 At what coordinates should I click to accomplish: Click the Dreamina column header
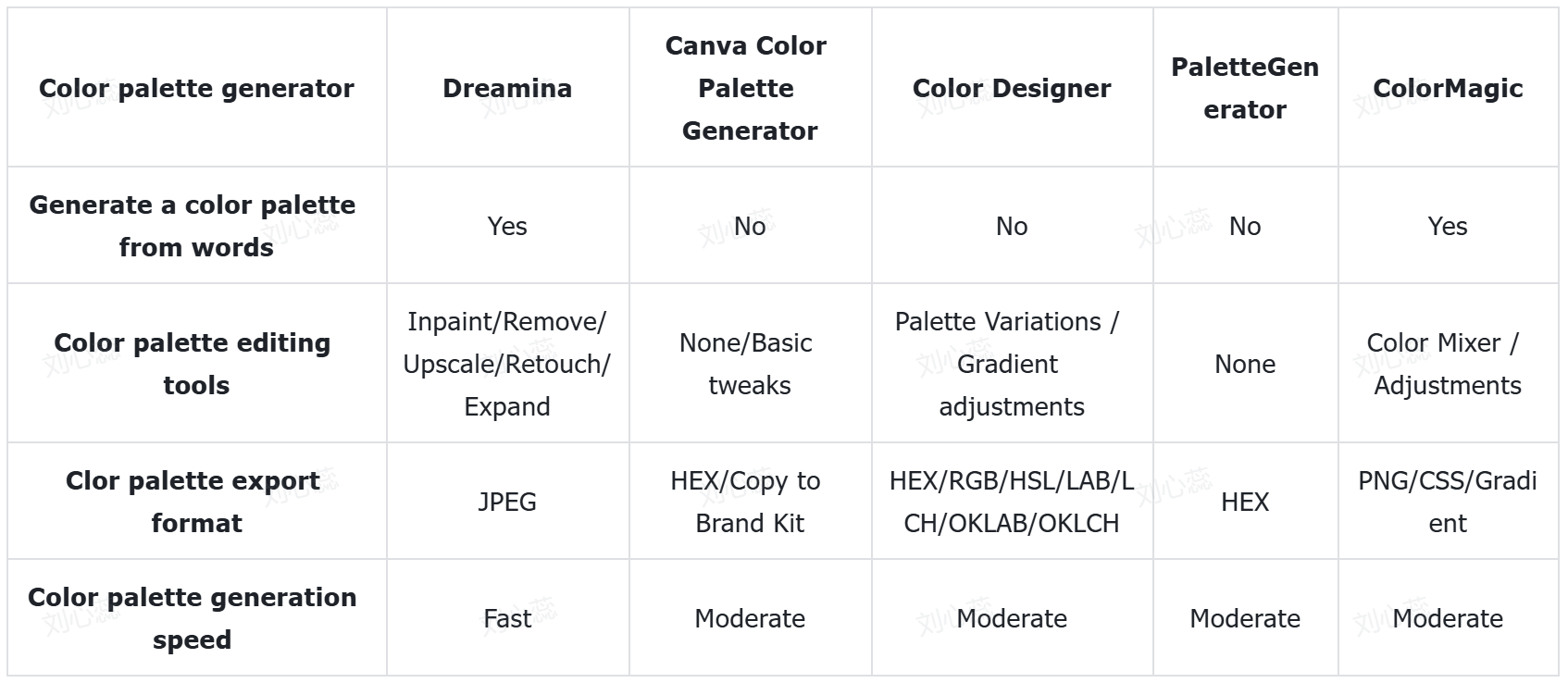tap(507, 88)
